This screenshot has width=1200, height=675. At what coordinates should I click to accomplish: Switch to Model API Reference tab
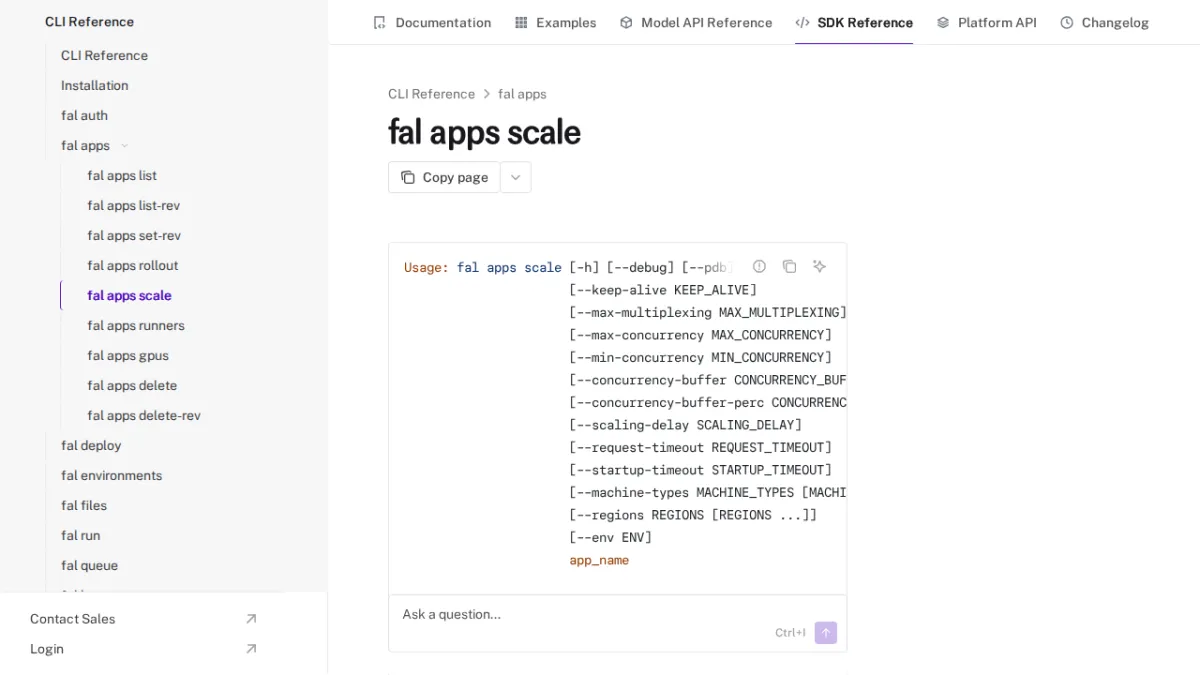pyautogui.click(x=696, y=22)
